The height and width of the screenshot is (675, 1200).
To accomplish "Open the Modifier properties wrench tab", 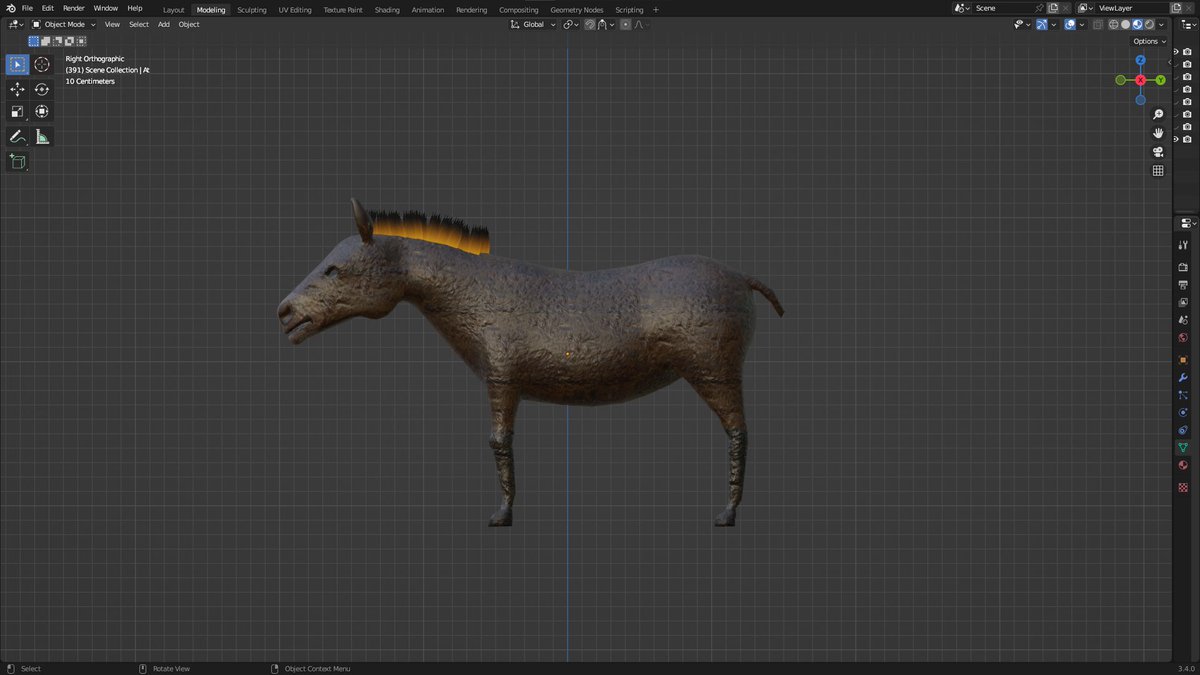I will [1184, 377].
